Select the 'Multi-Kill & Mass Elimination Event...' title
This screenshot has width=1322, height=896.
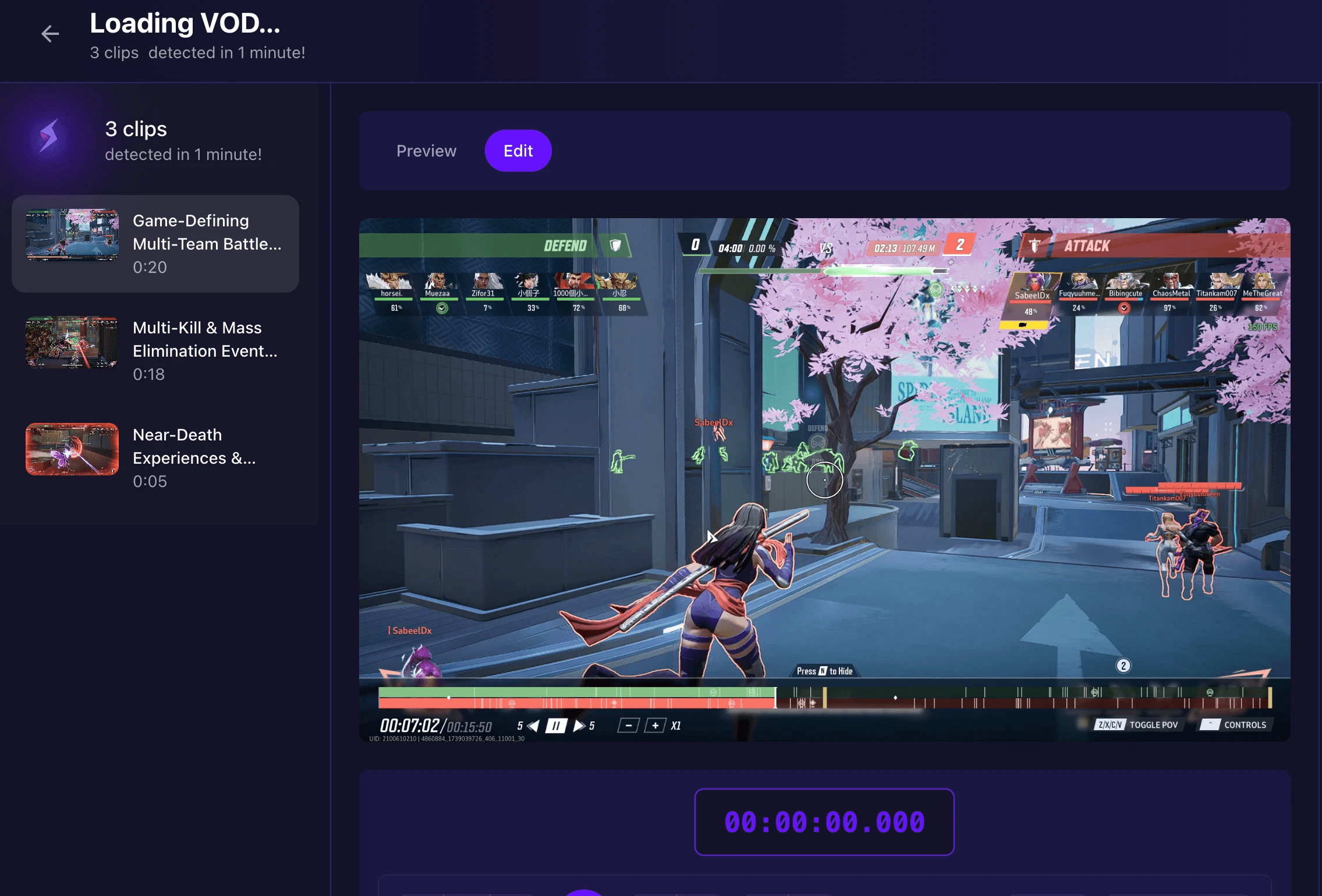pyautogui.click(x=205, y=339)
